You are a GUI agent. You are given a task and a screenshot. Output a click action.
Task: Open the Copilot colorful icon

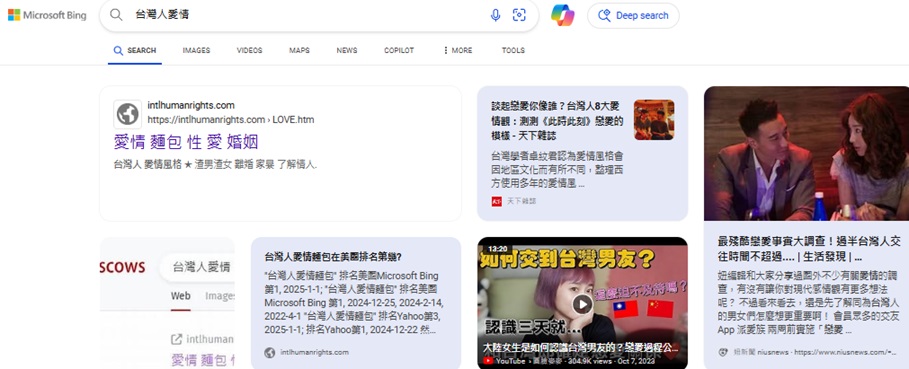click(562, 15)
